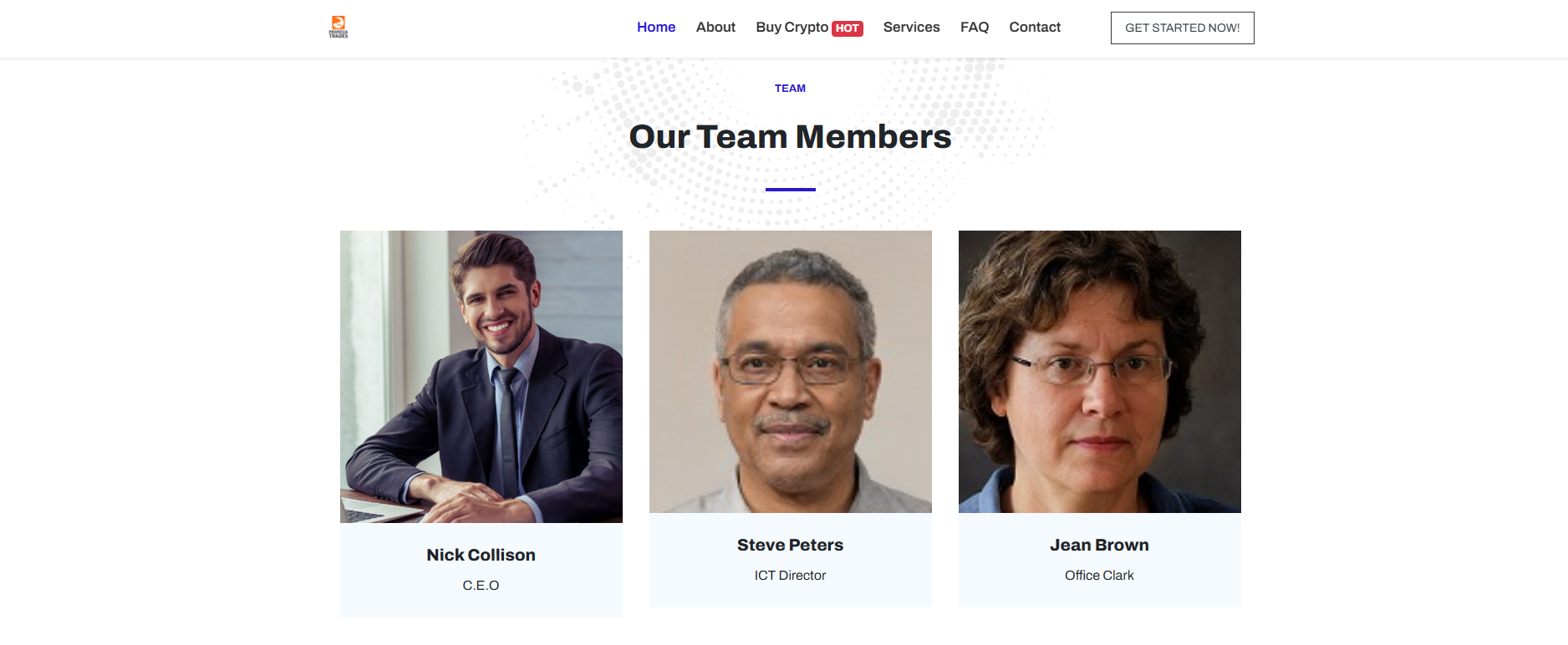The width and height of the screenshot is (1568, 645).
Task: Click the red HOT badge
Action: 847,28
